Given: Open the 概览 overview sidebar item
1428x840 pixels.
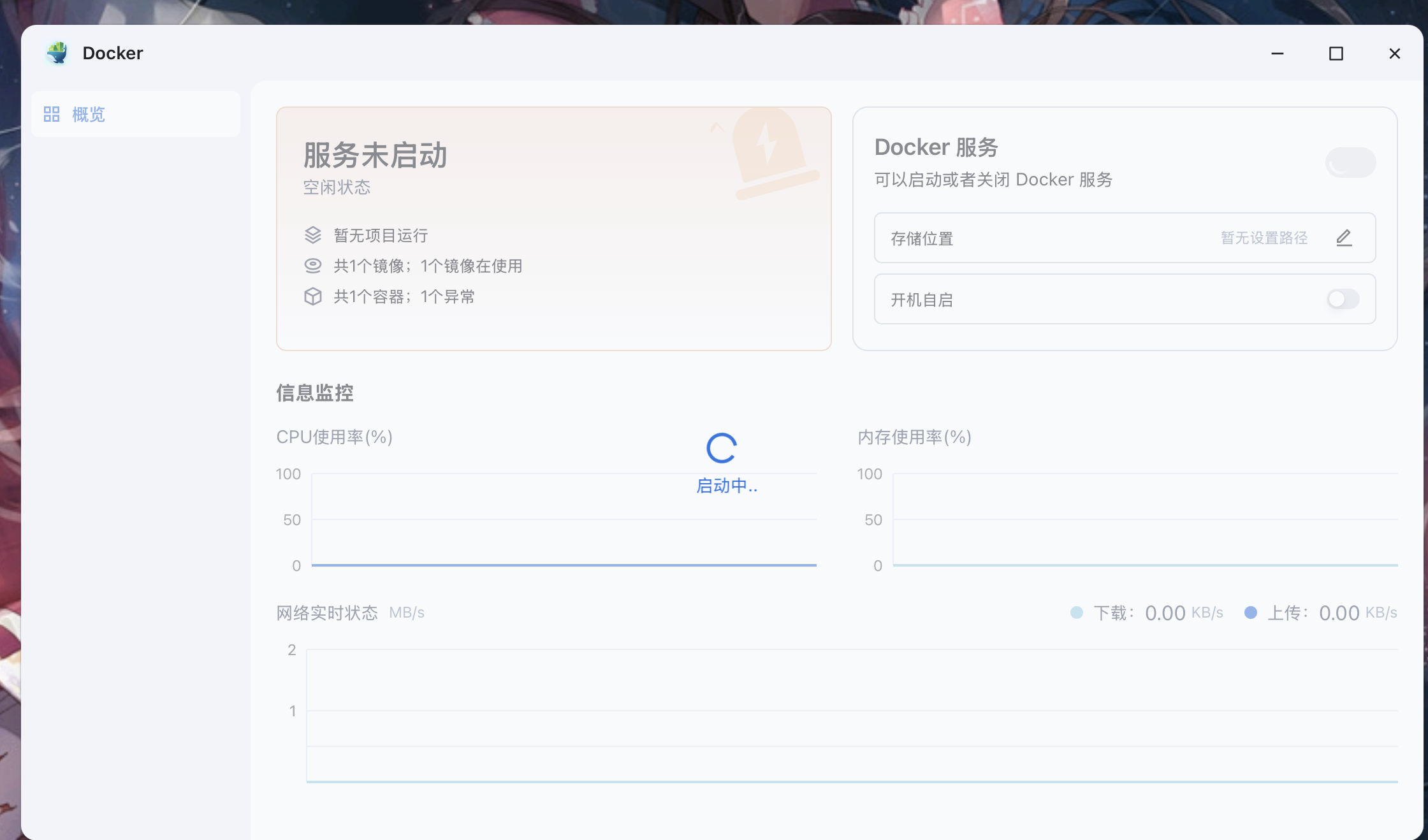Looking at the screenshot, I should 136,114.
